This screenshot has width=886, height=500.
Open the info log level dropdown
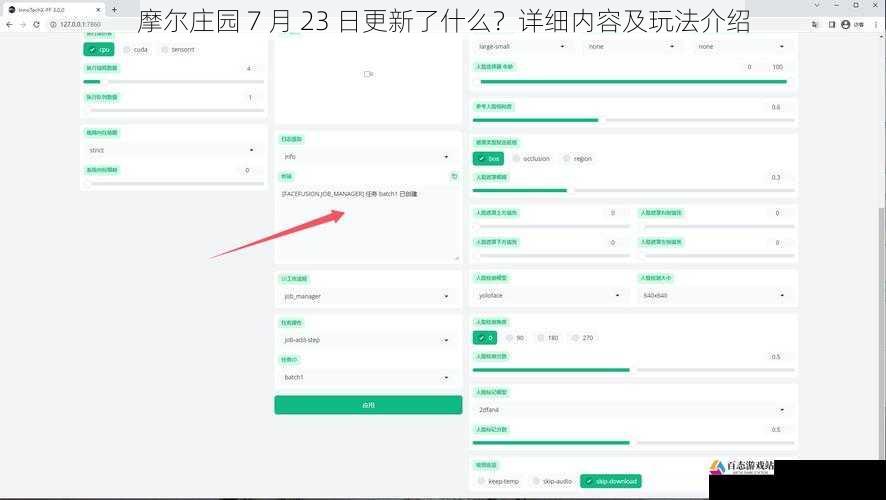[368, 156]
